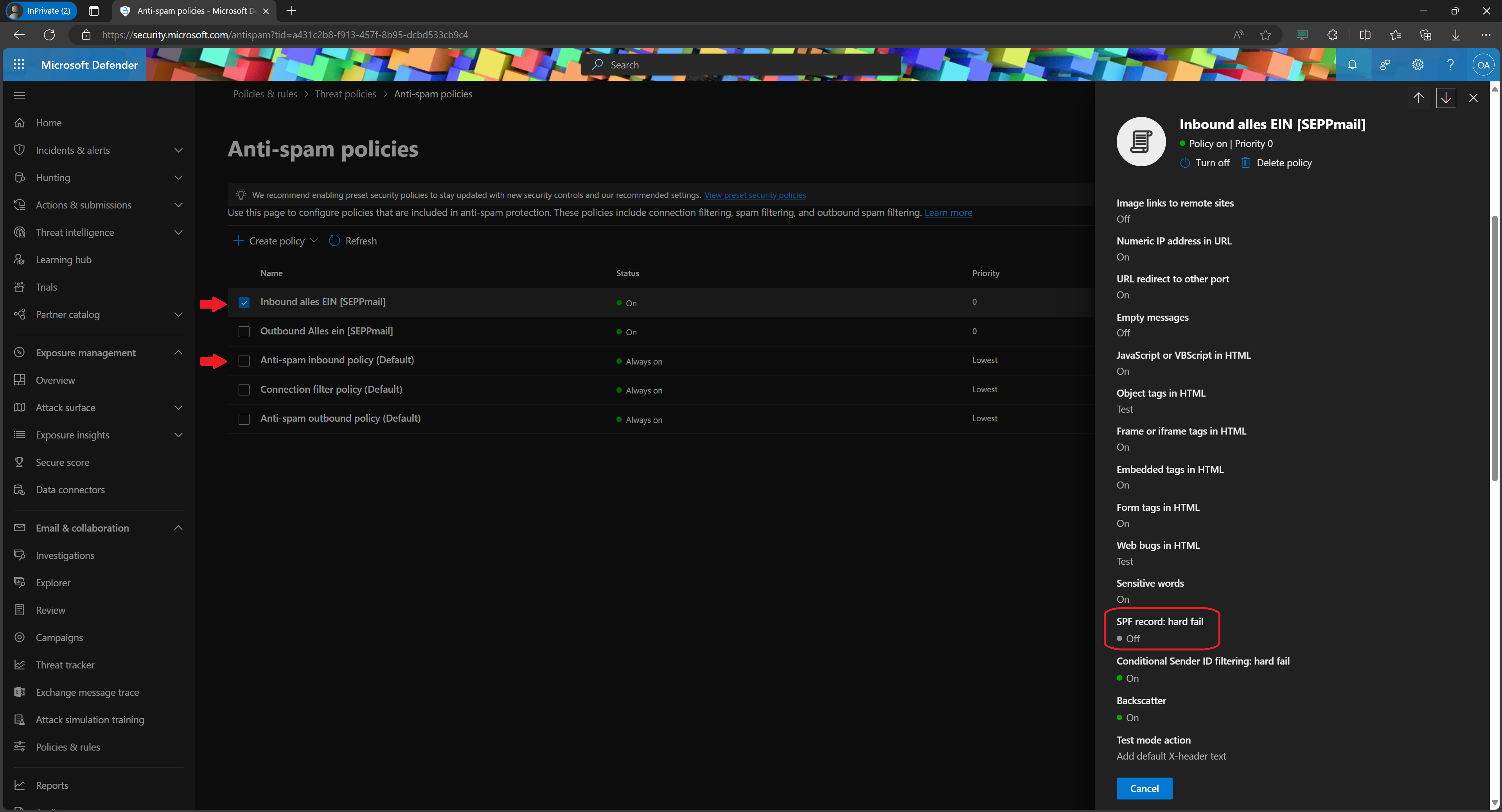Click the Secure score icon
Screen dimensions: 1502x812
tap(19, 461)
